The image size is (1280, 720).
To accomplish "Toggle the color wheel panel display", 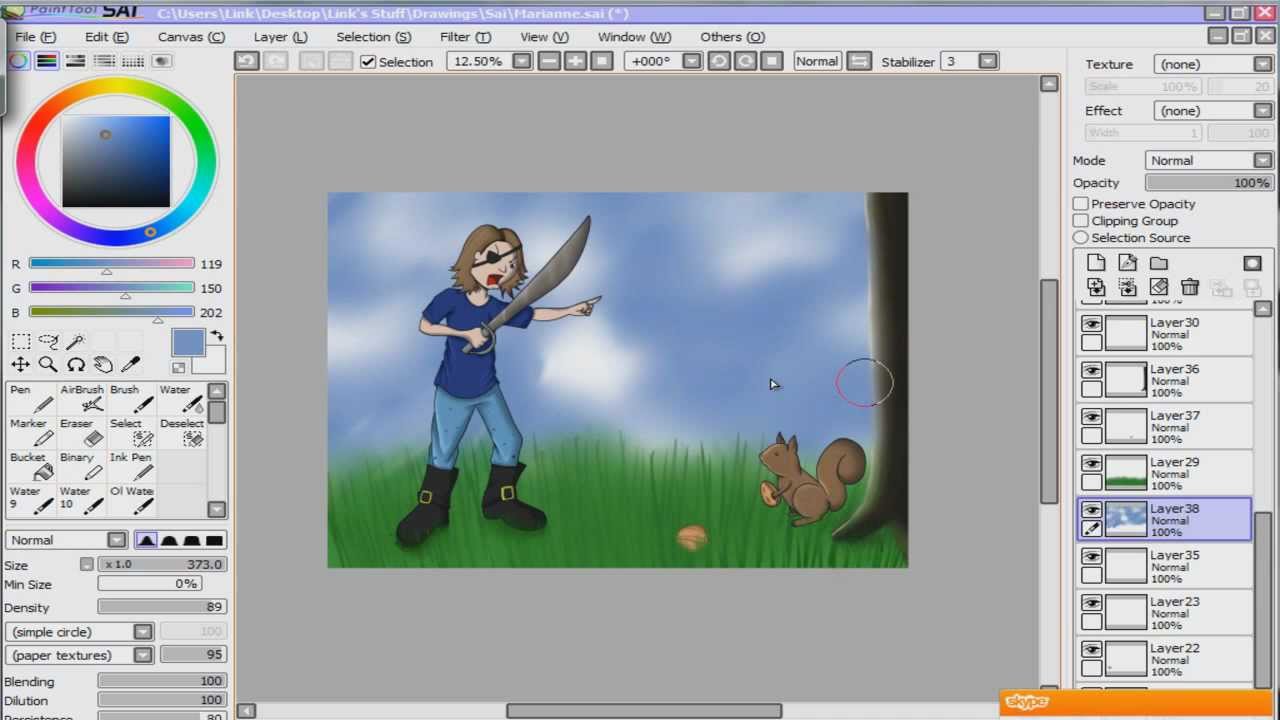I will click(x=19, y=61).
